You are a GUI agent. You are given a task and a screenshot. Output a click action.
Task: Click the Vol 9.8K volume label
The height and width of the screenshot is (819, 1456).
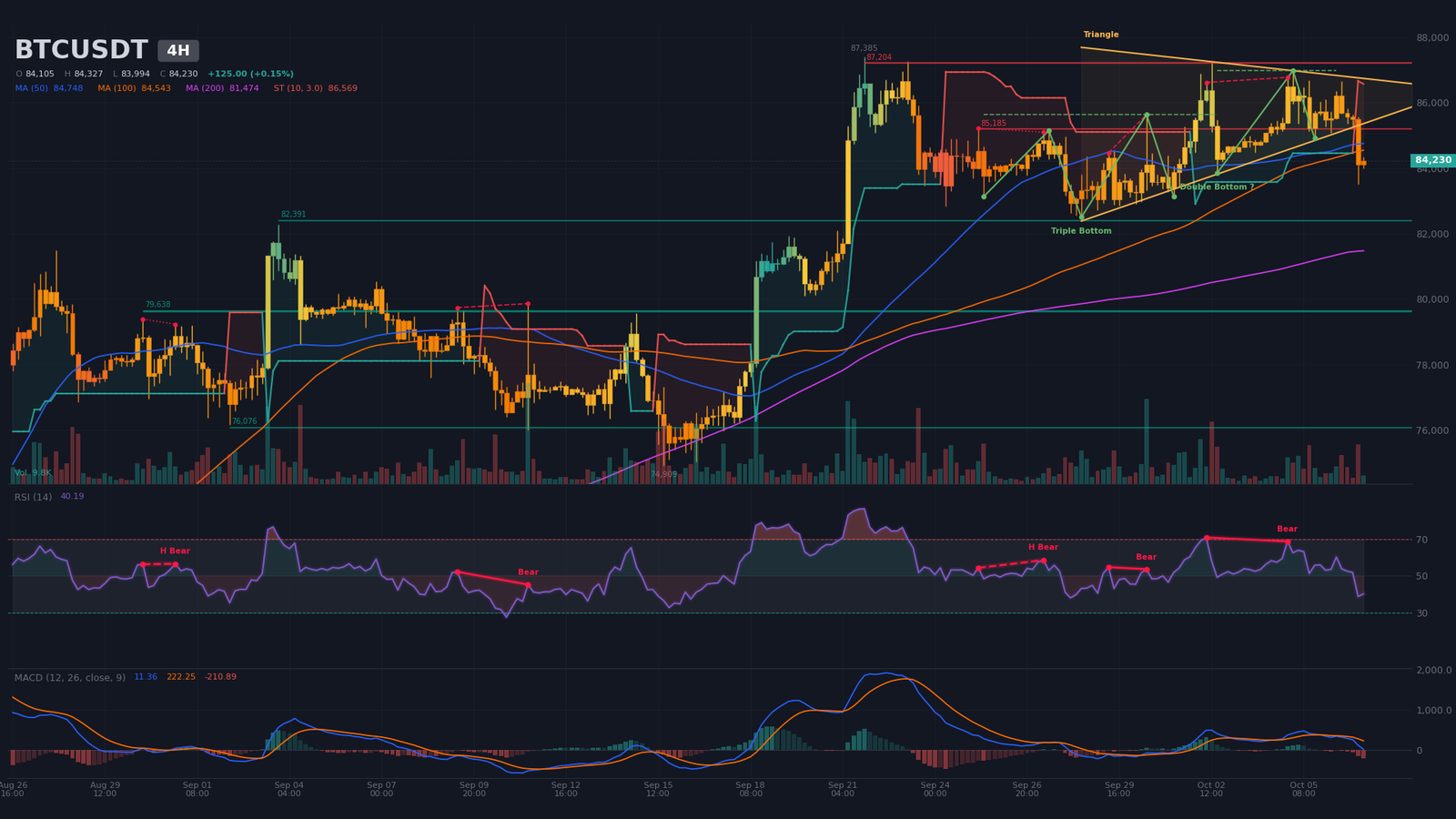point(33,472)
